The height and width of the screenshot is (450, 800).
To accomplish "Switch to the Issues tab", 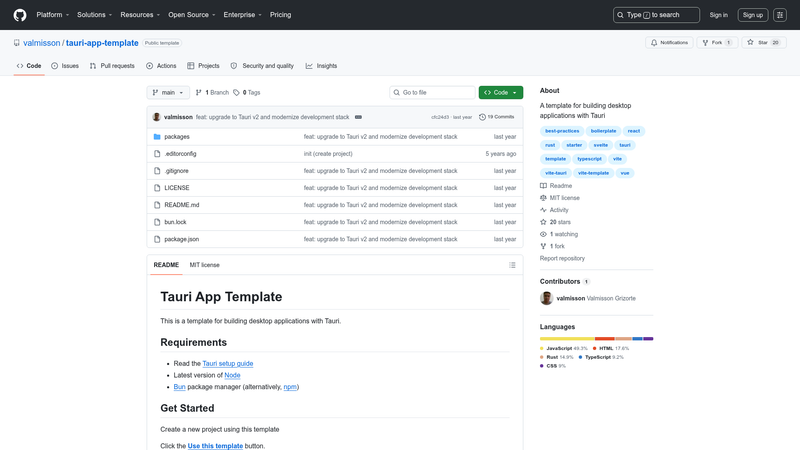I will point(65,66).
